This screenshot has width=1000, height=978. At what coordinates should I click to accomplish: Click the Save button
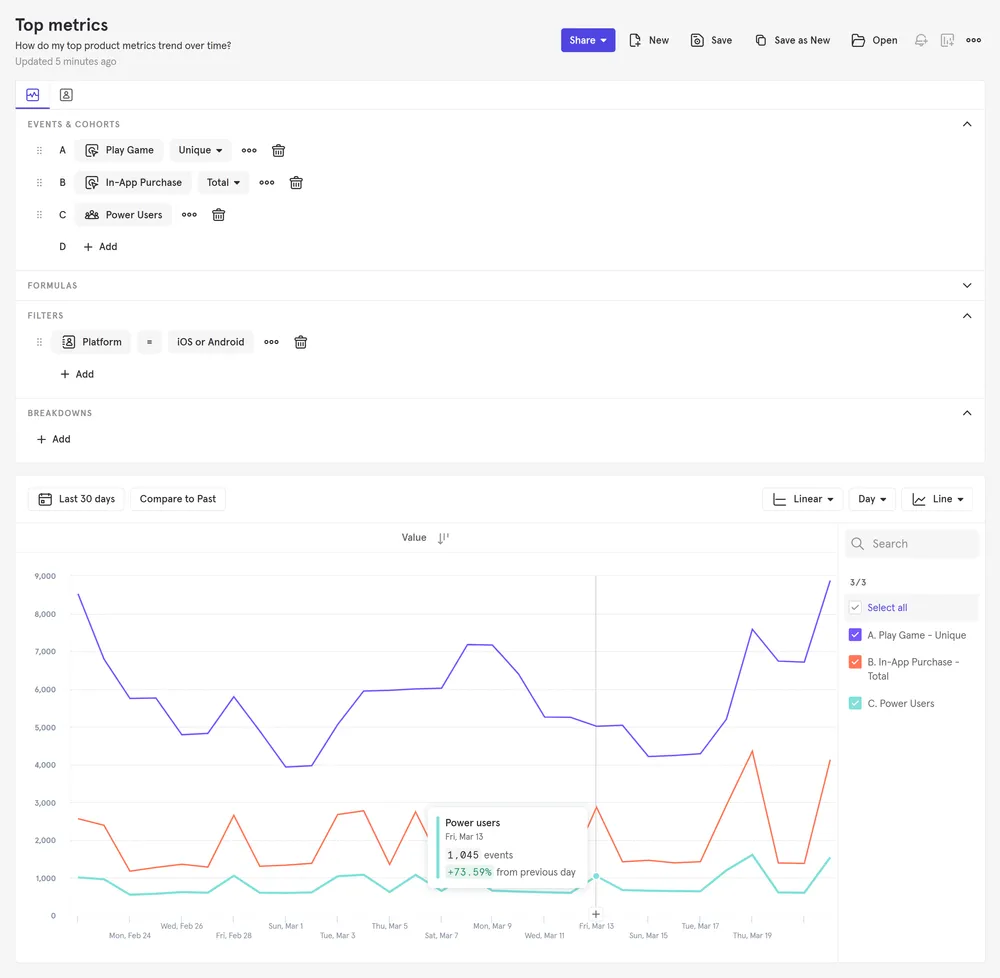coord(711,40)
